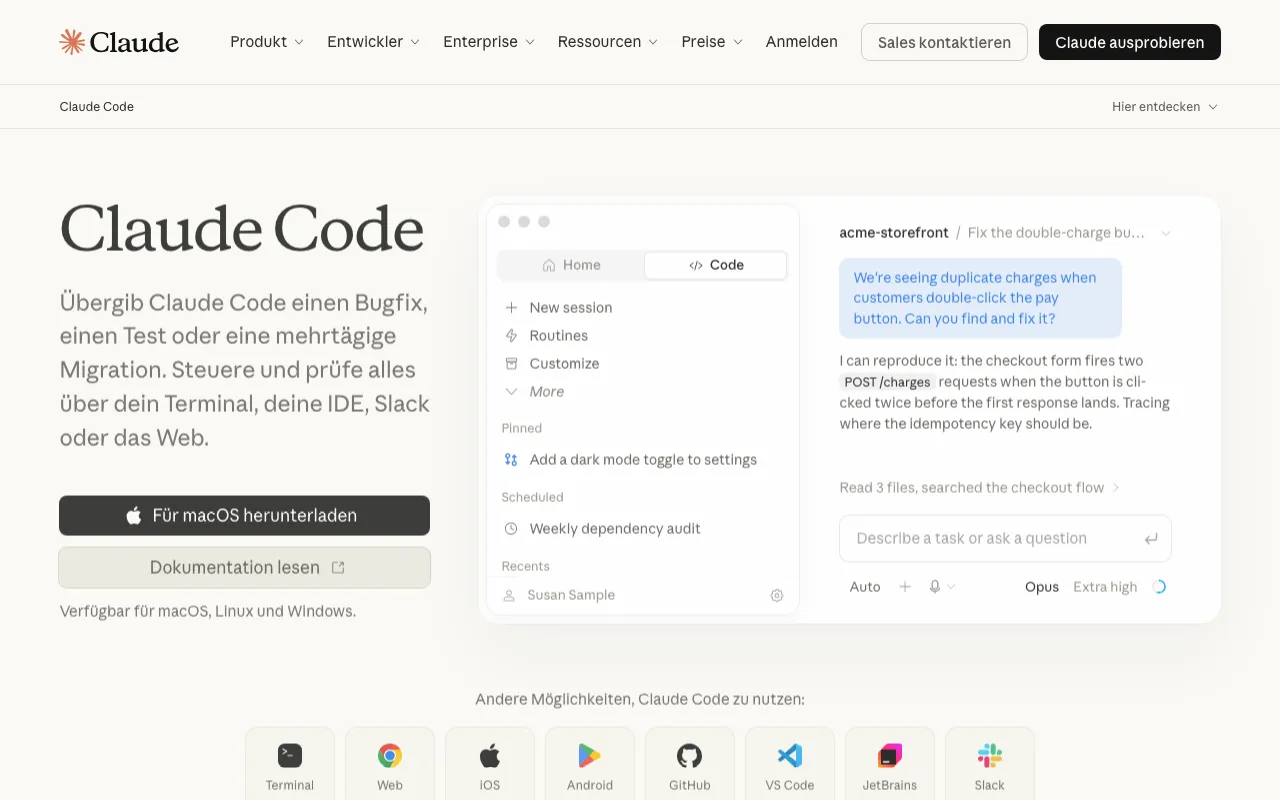Viewport: 1280px width, 800px height.
Task: Click the Fix the double-charge session title
Action: click(1056, 233)
